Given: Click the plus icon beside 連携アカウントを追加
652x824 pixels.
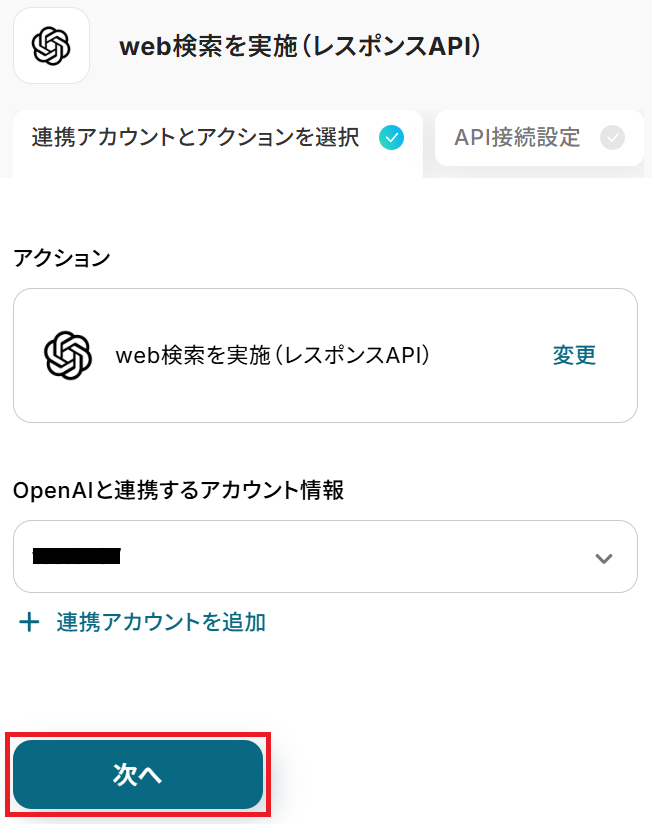Looking at the screenshot, I should (30, 622).
